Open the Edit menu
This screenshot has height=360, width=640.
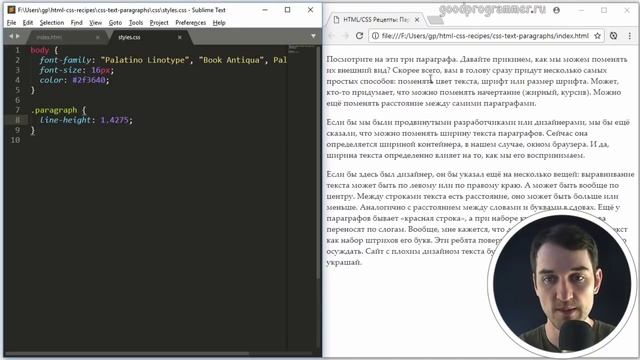point(28,23)
